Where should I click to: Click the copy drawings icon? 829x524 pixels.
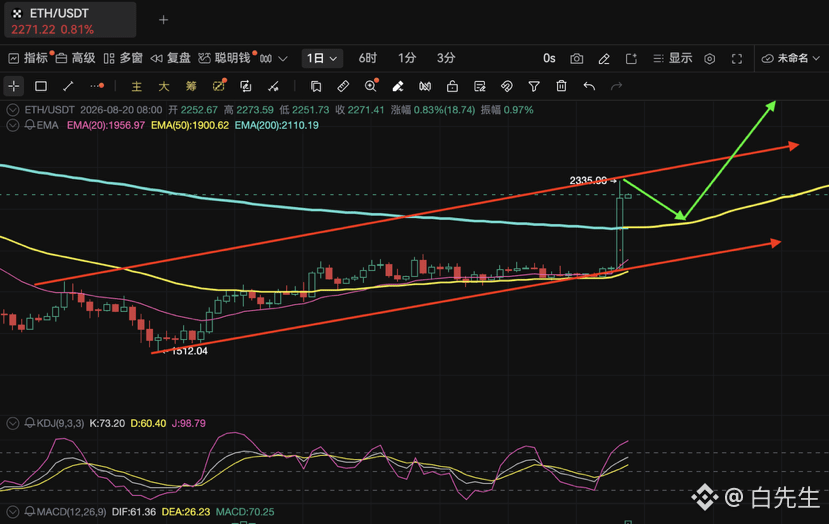(316, 86)
